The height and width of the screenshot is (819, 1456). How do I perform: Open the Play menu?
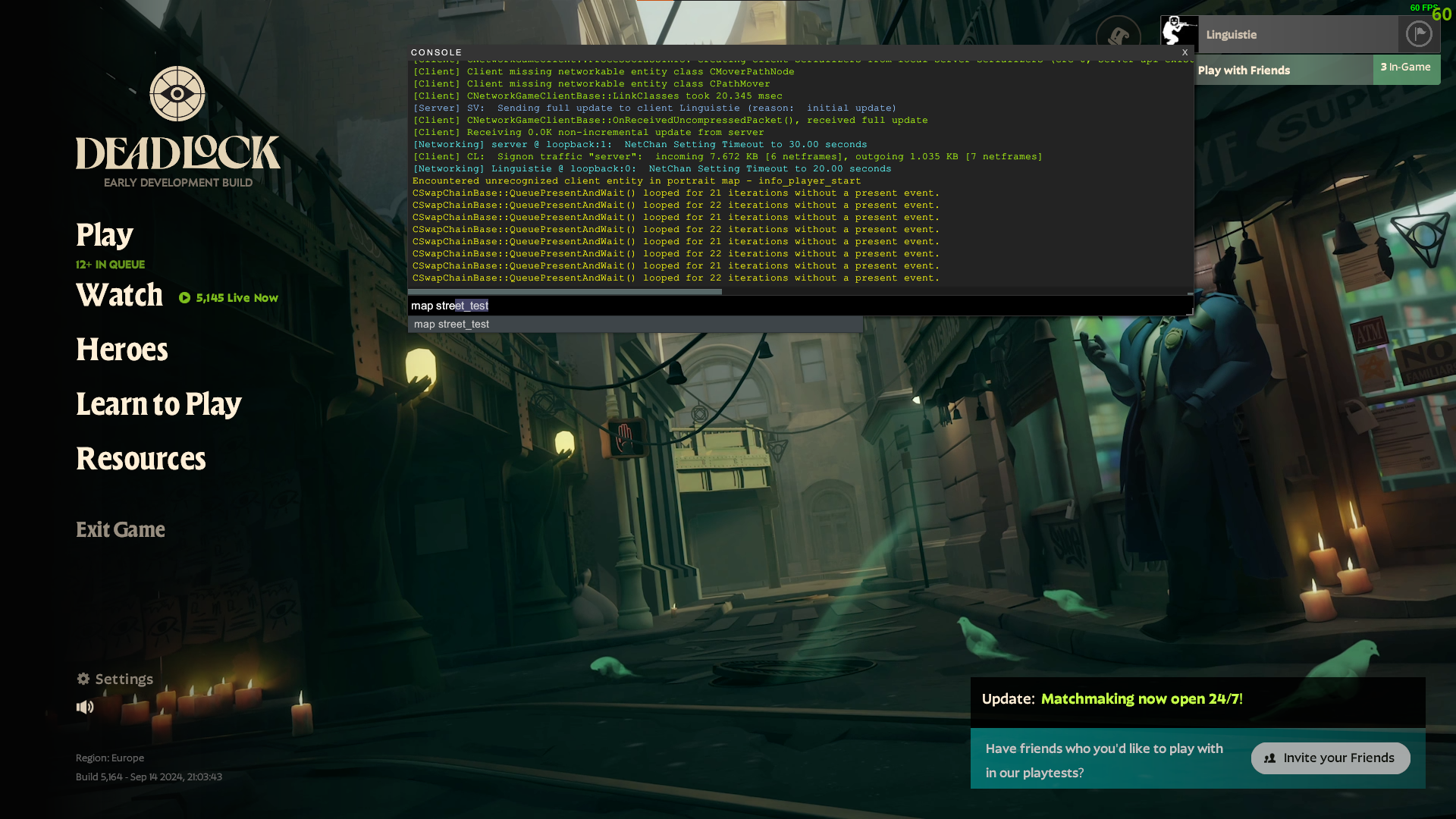tap(105, 235)
